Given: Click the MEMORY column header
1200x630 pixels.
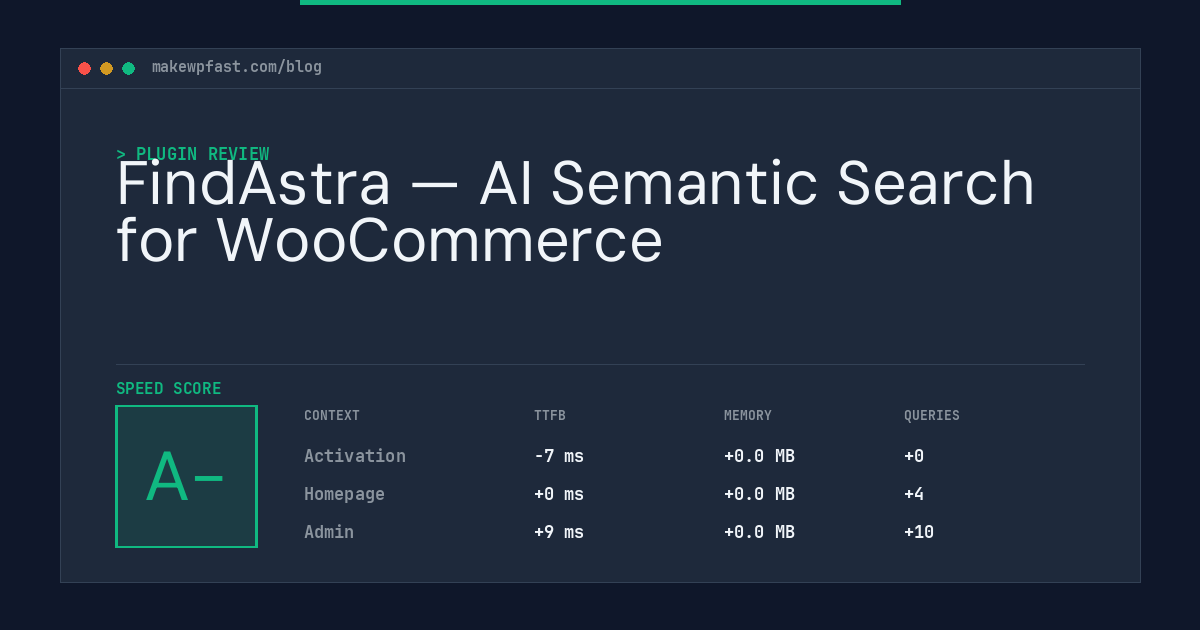Looking at the screenshot, I should (x=748, y=416).
